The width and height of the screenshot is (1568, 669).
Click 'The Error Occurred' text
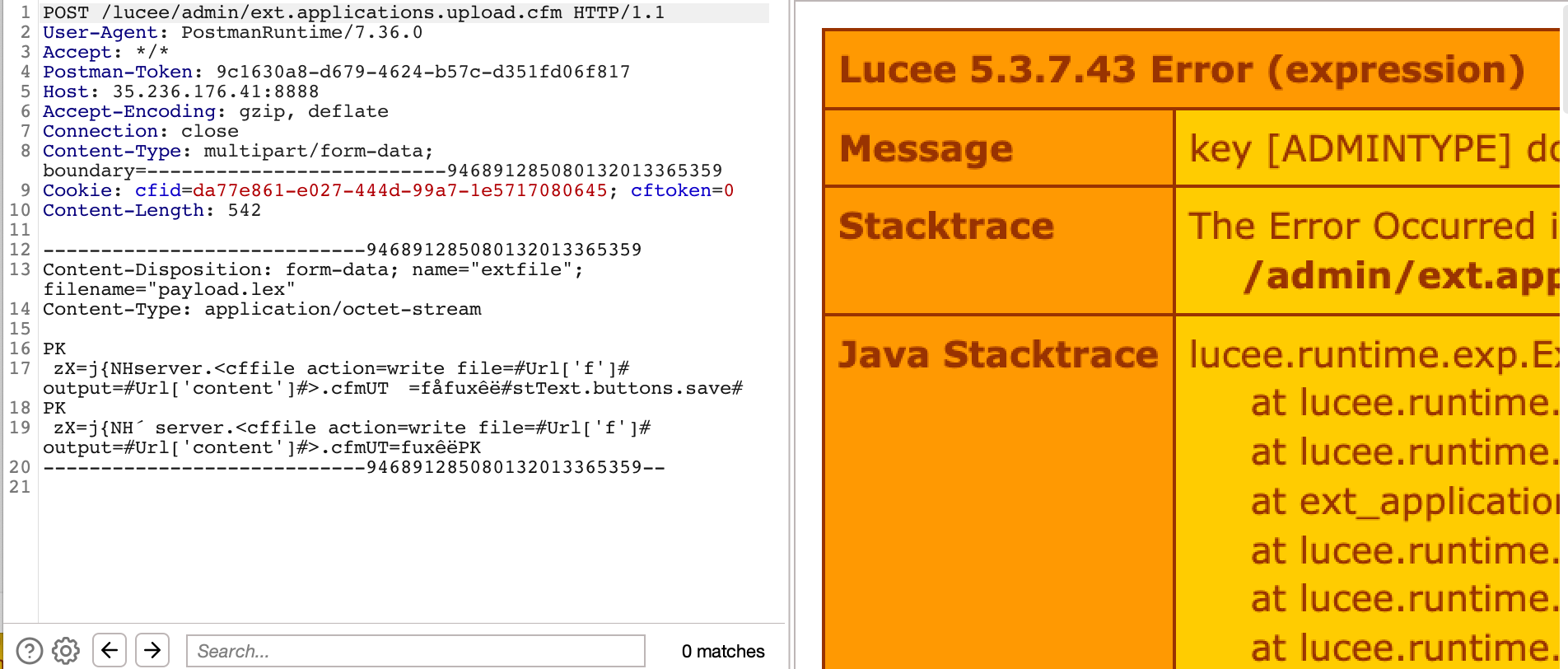pos(1363,226)
